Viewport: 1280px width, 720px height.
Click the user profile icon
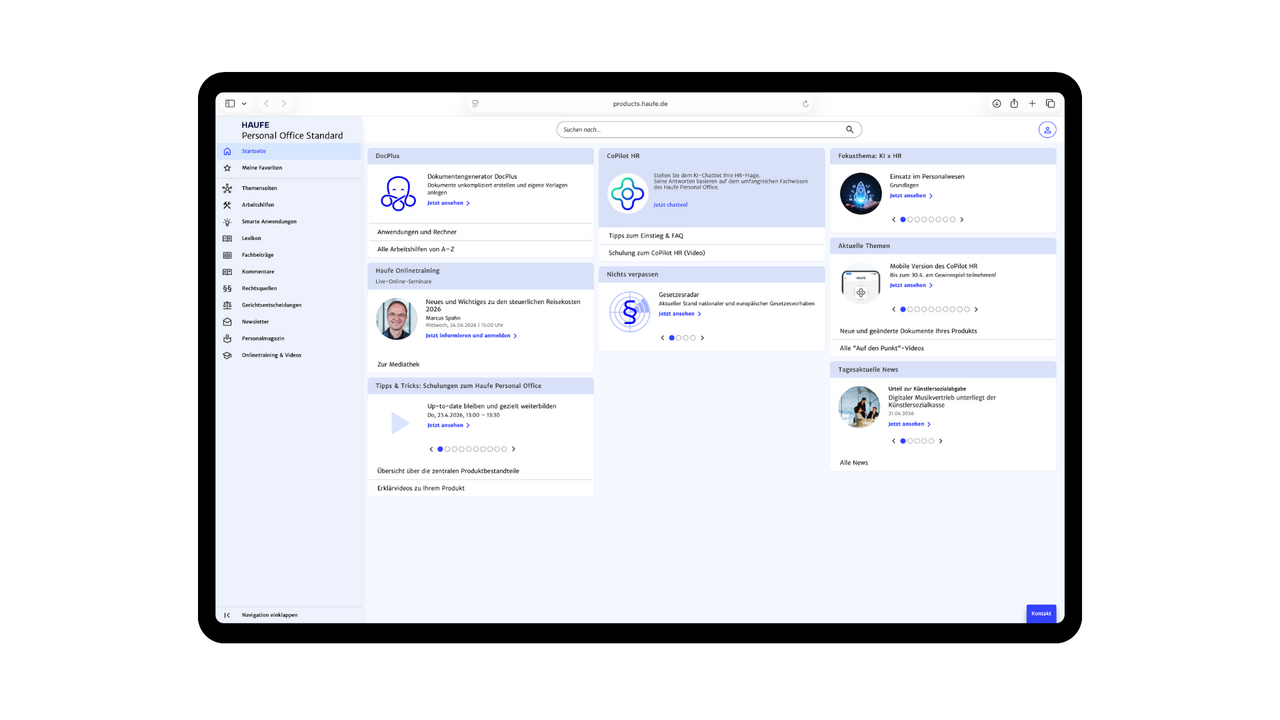pyautogui.click(x=1047, y=130)
